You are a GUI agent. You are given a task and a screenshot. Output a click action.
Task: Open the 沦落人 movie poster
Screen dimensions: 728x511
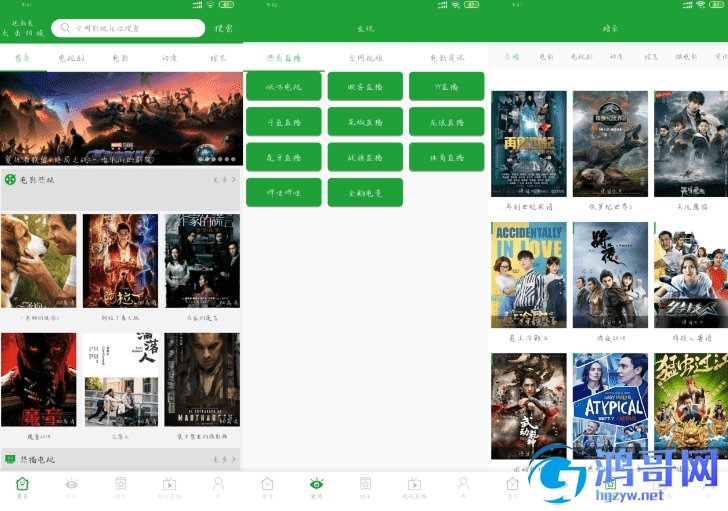pyautogui.click(x=120, y=380)
